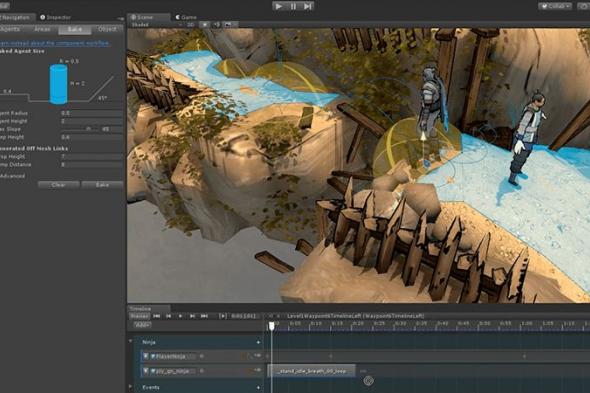Jump to the Timeline start
The height and width of the screenshot is (393, 590).
tap(157, 316)
